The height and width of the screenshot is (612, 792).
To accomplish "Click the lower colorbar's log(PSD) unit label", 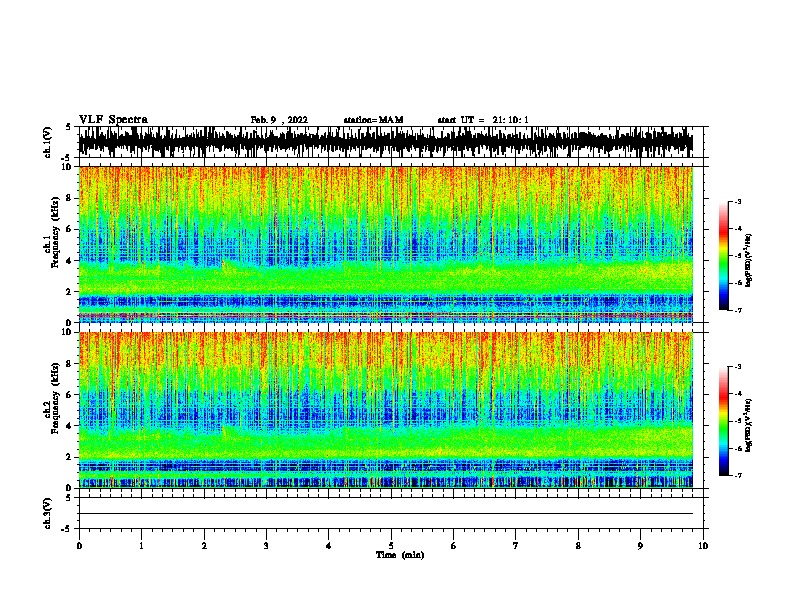I will 749,425.
